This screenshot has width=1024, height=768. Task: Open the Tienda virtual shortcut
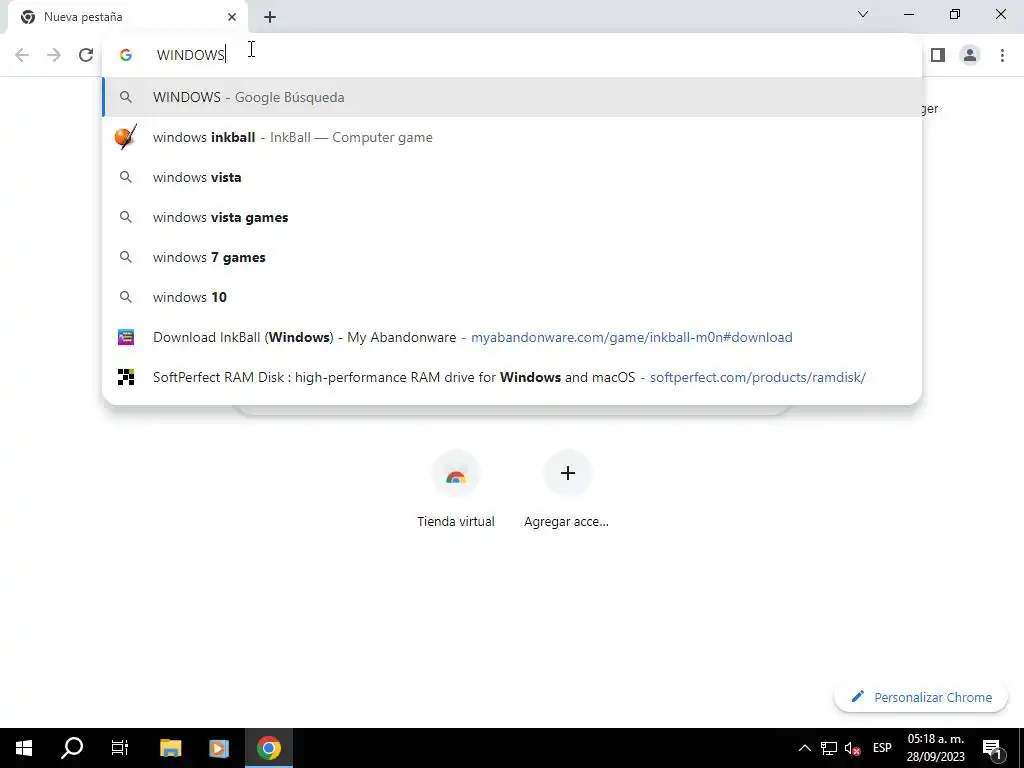[x=456, y=490]
